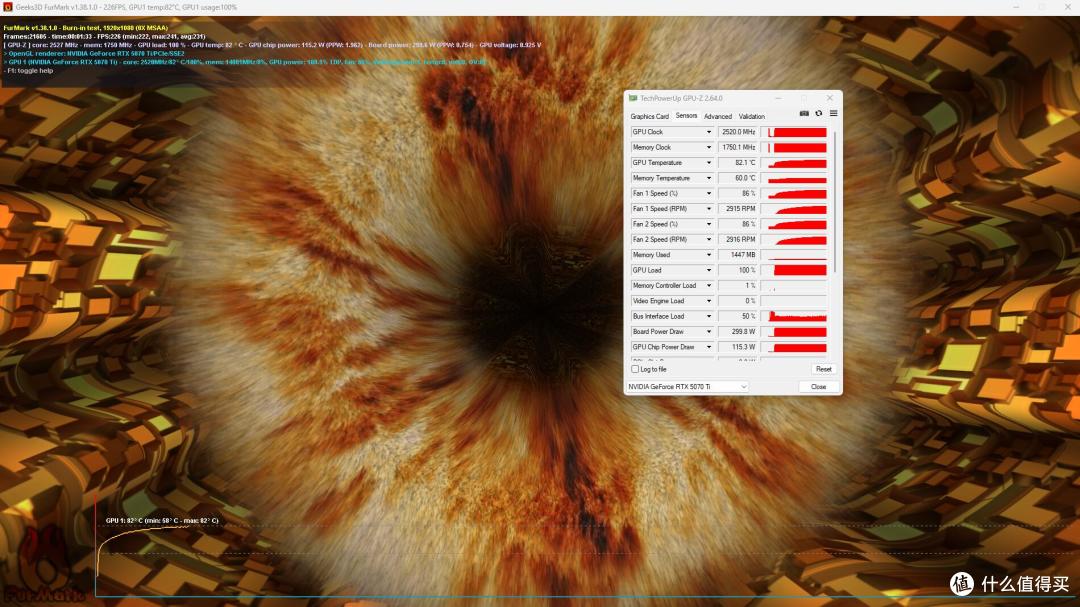Click the Reset button in GPU-Z
The image size is (1080, 607).
pyautogui.click(x=823, y=369)
